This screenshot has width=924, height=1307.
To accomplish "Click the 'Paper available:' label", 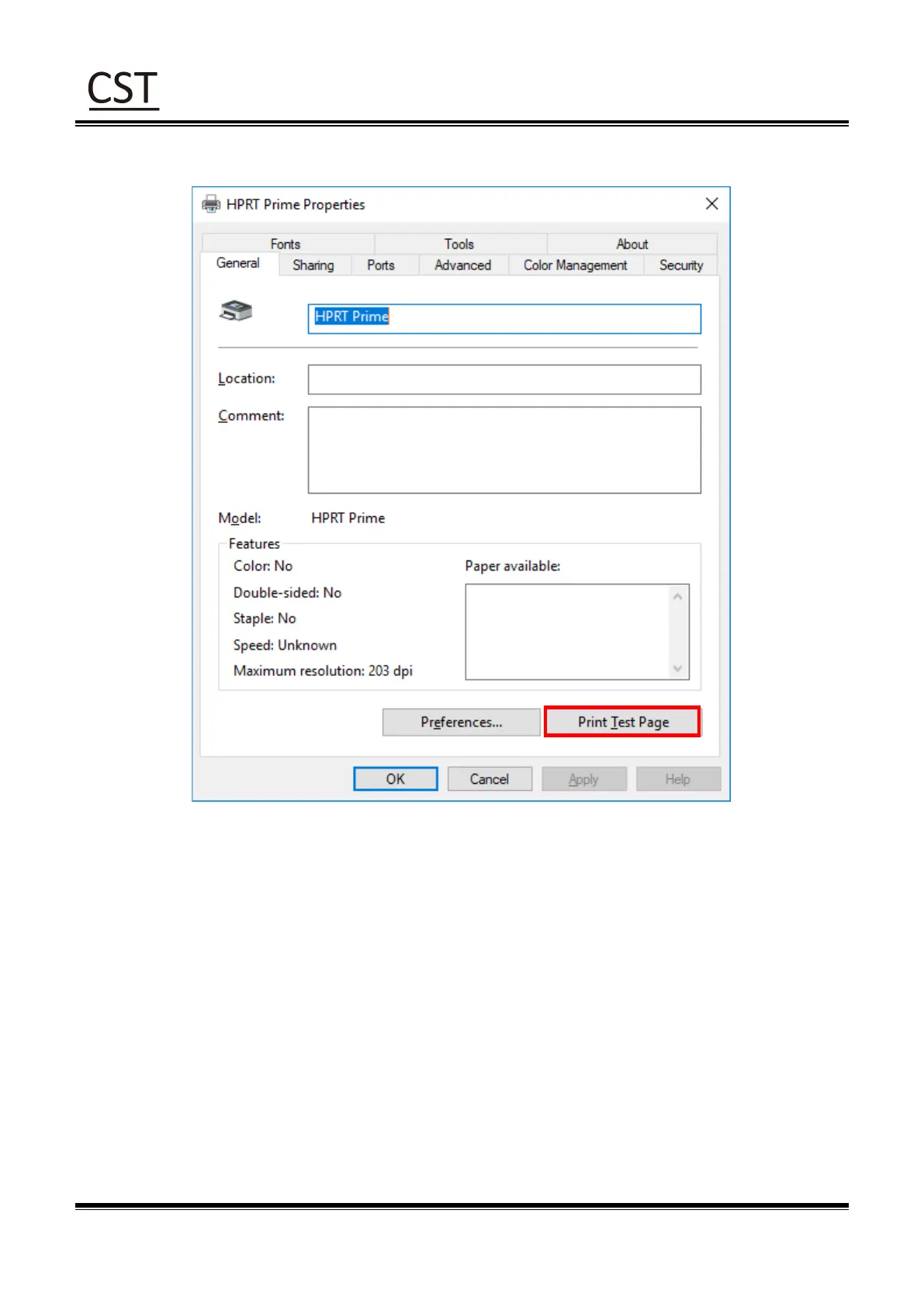I will [x=513, y=566].
